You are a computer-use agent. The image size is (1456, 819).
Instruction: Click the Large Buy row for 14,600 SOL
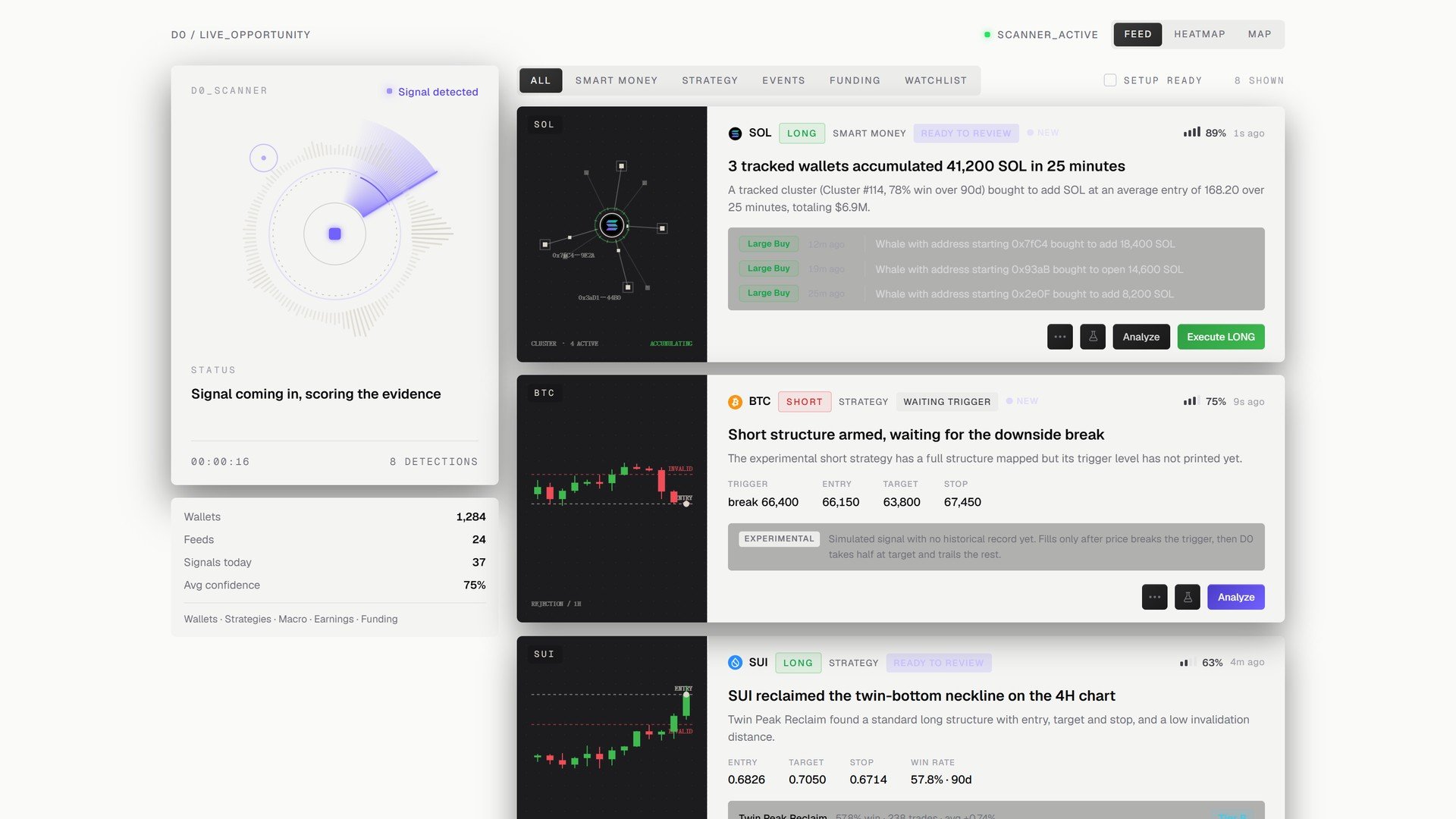tap(996, 269)
